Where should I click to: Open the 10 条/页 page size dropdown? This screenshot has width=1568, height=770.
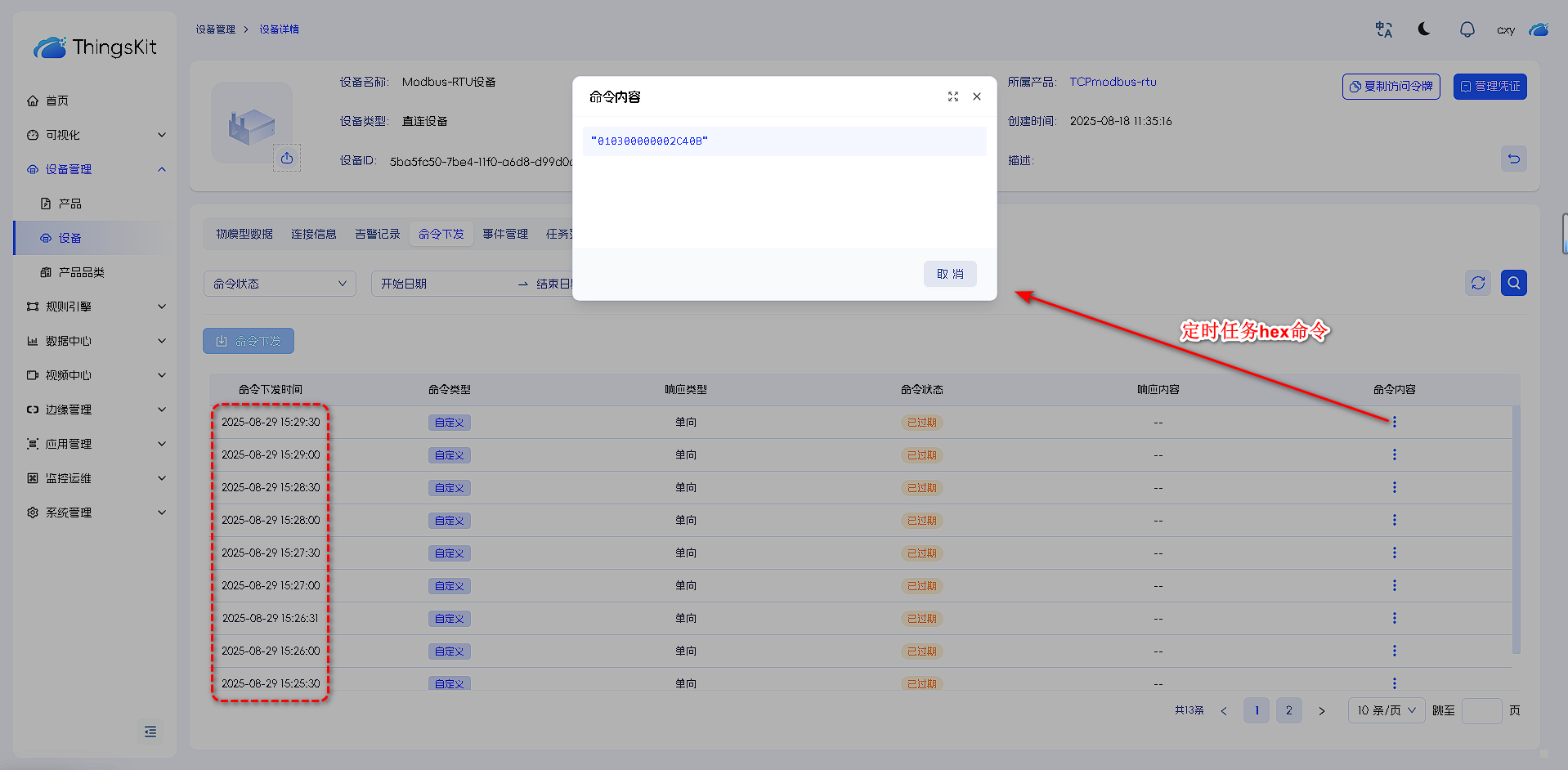(x=1386, y=710)
